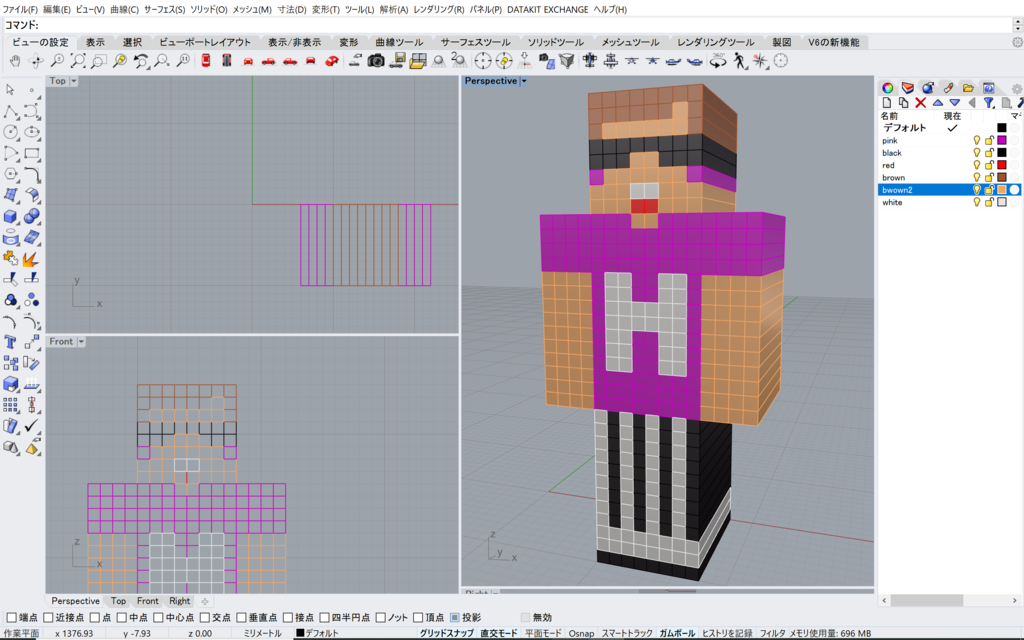
Task: Click the Move Layer Down arrow
Action: pos(955,103)
